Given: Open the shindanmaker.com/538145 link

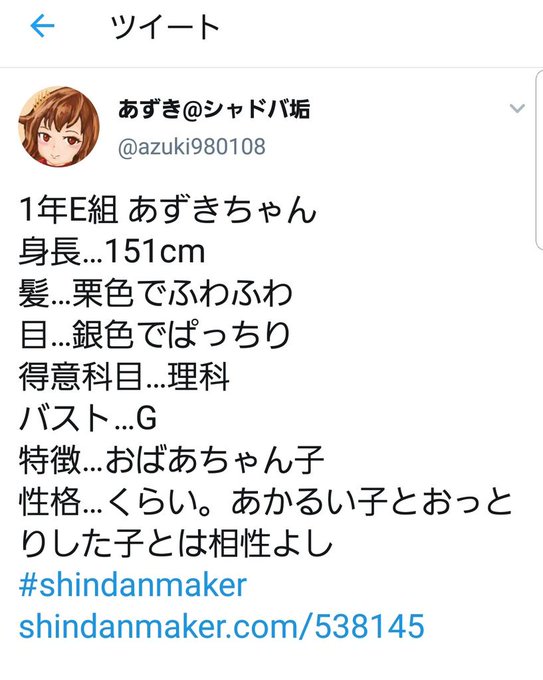Looking at the screenshot, I should coord(222,626).
